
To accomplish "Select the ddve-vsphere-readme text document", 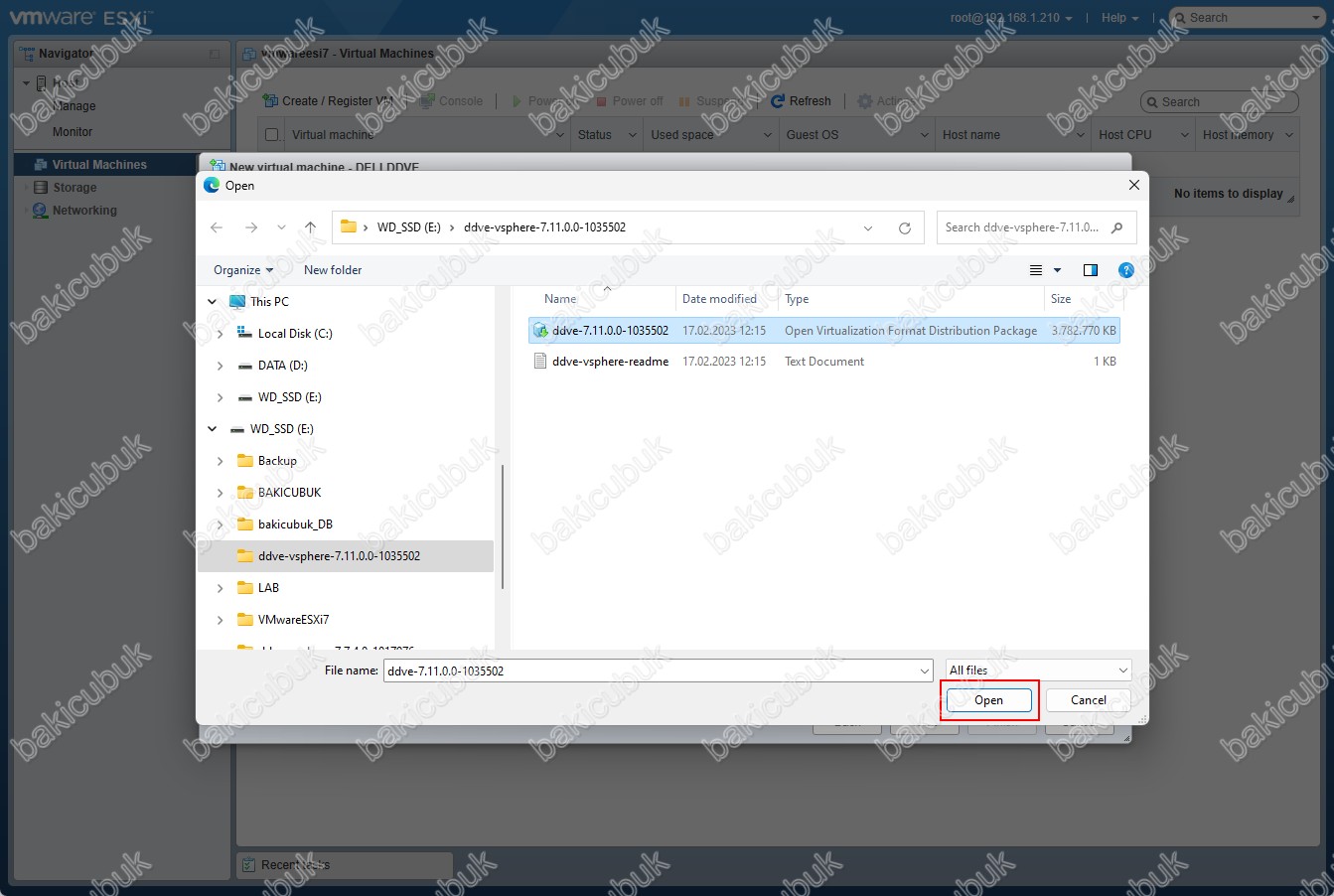I will click(x=824, y=362).
